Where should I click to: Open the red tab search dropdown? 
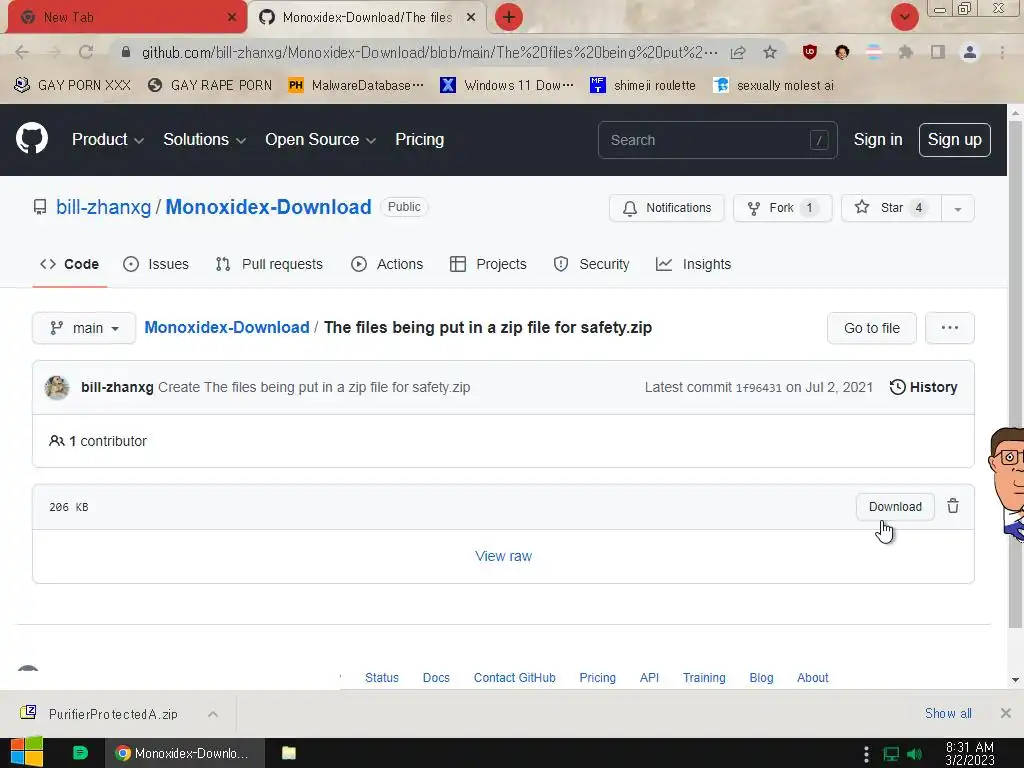click(x=904, y=17)
